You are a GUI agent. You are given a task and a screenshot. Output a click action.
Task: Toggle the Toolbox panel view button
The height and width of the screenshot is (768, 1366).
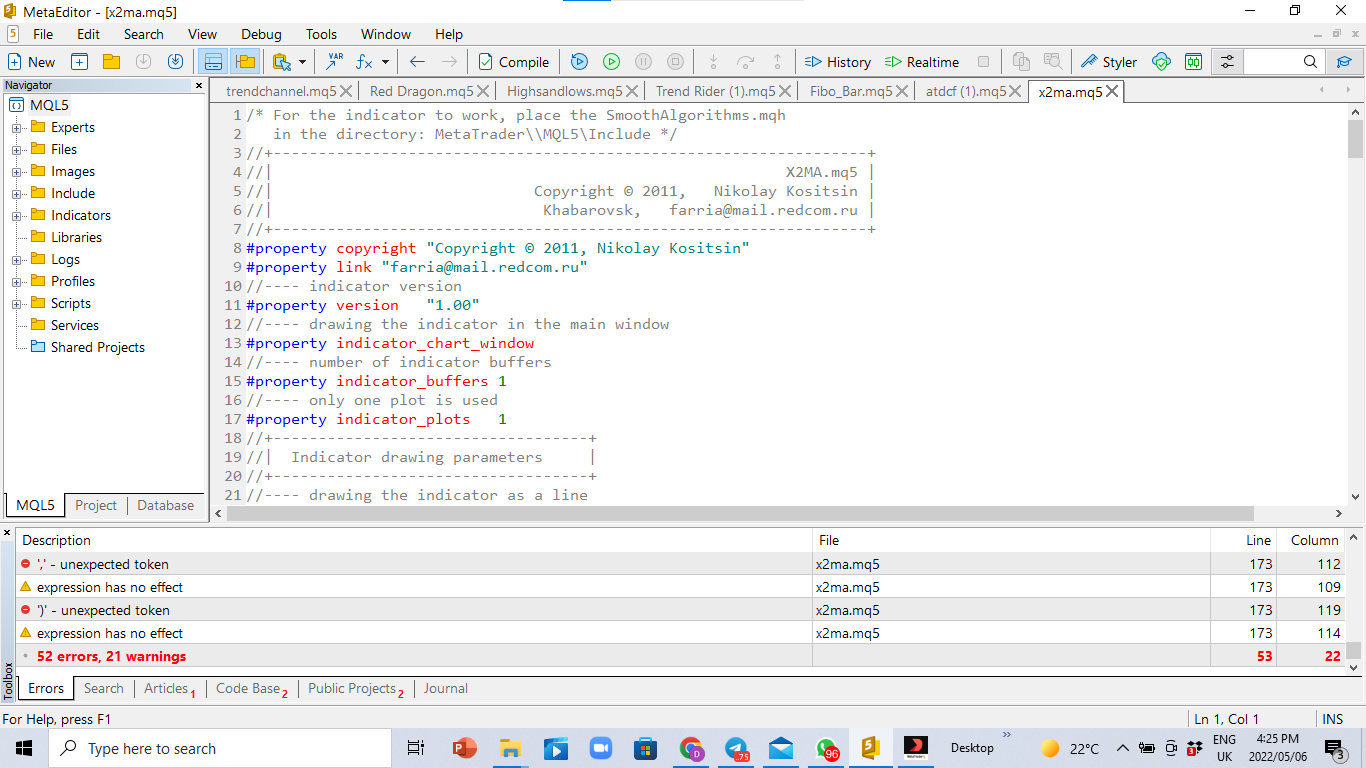[213, 62]
